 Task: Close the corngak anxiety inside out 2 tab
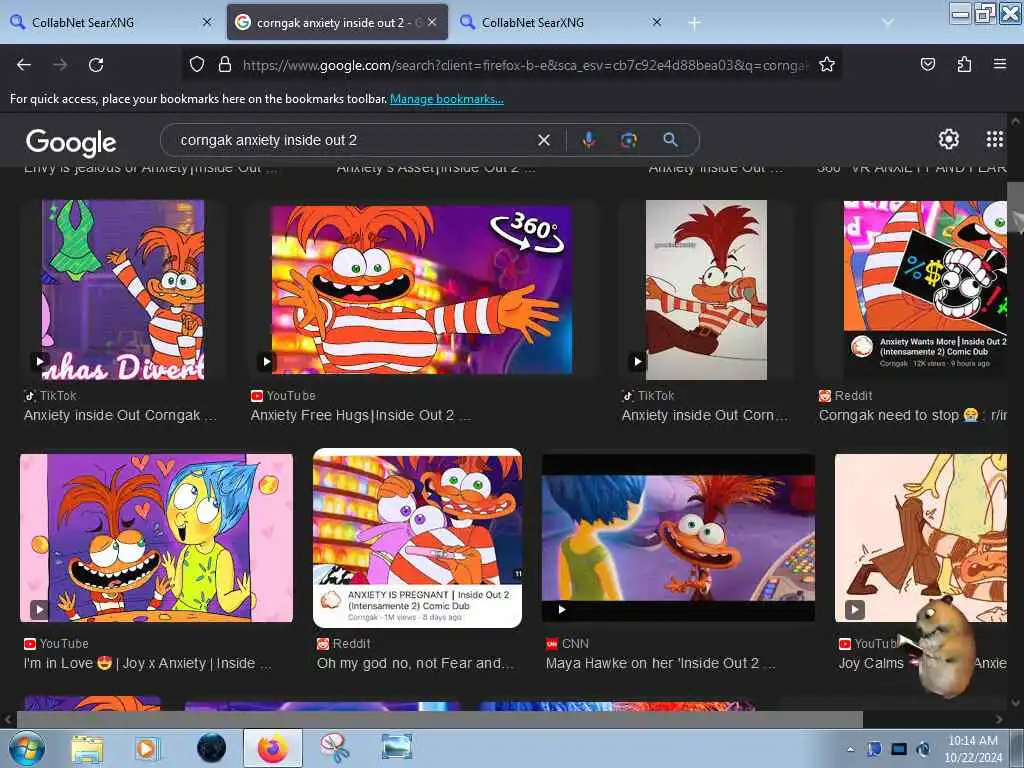(432, 22)
